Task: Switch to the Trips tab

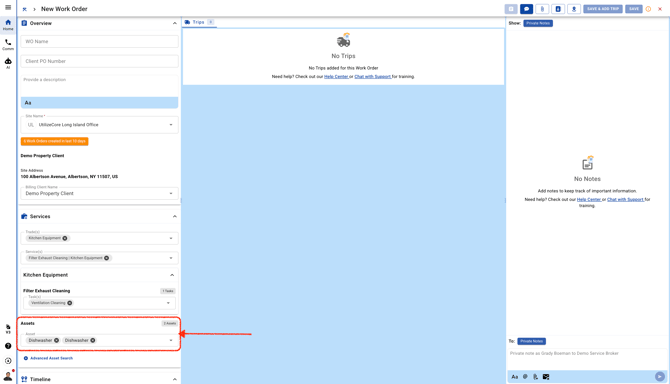Action: point(199,22)
